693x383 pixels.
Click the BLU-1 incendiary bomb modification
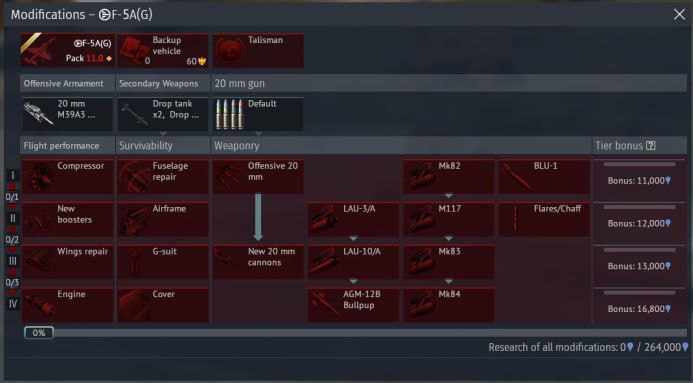point(544,176)
